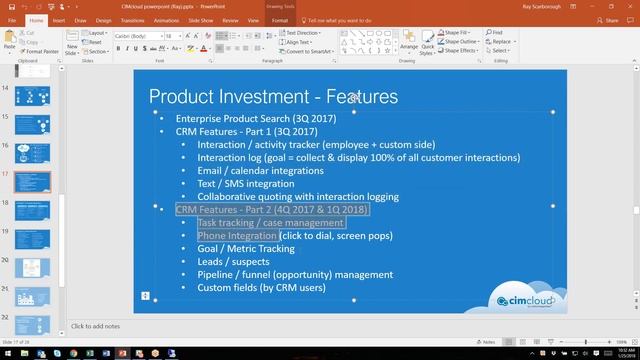Open the Windows Start menu
Image resolution: width=640 pixels, height=360 pixels.
8,353
